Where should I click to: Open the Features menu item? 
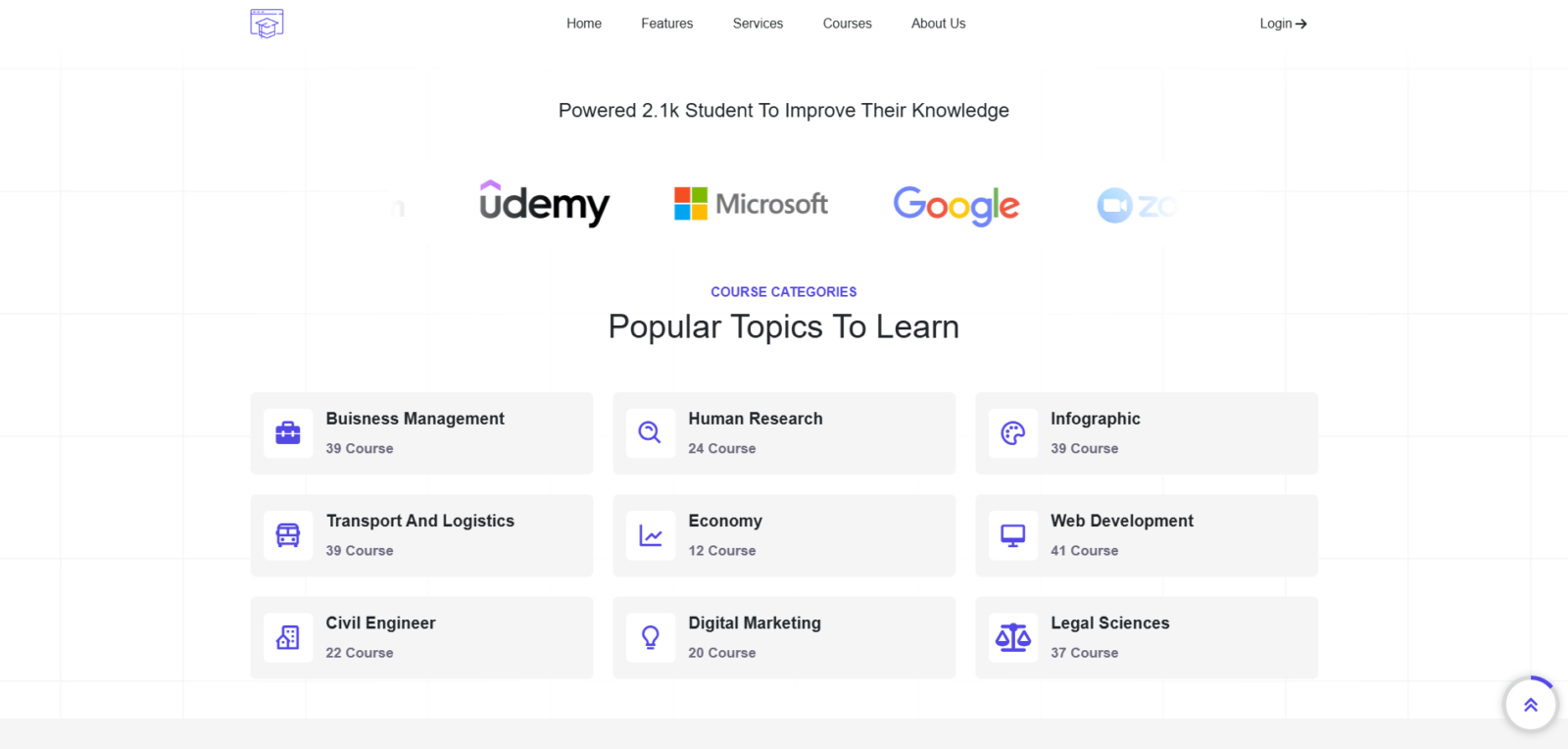click(667, 24)
